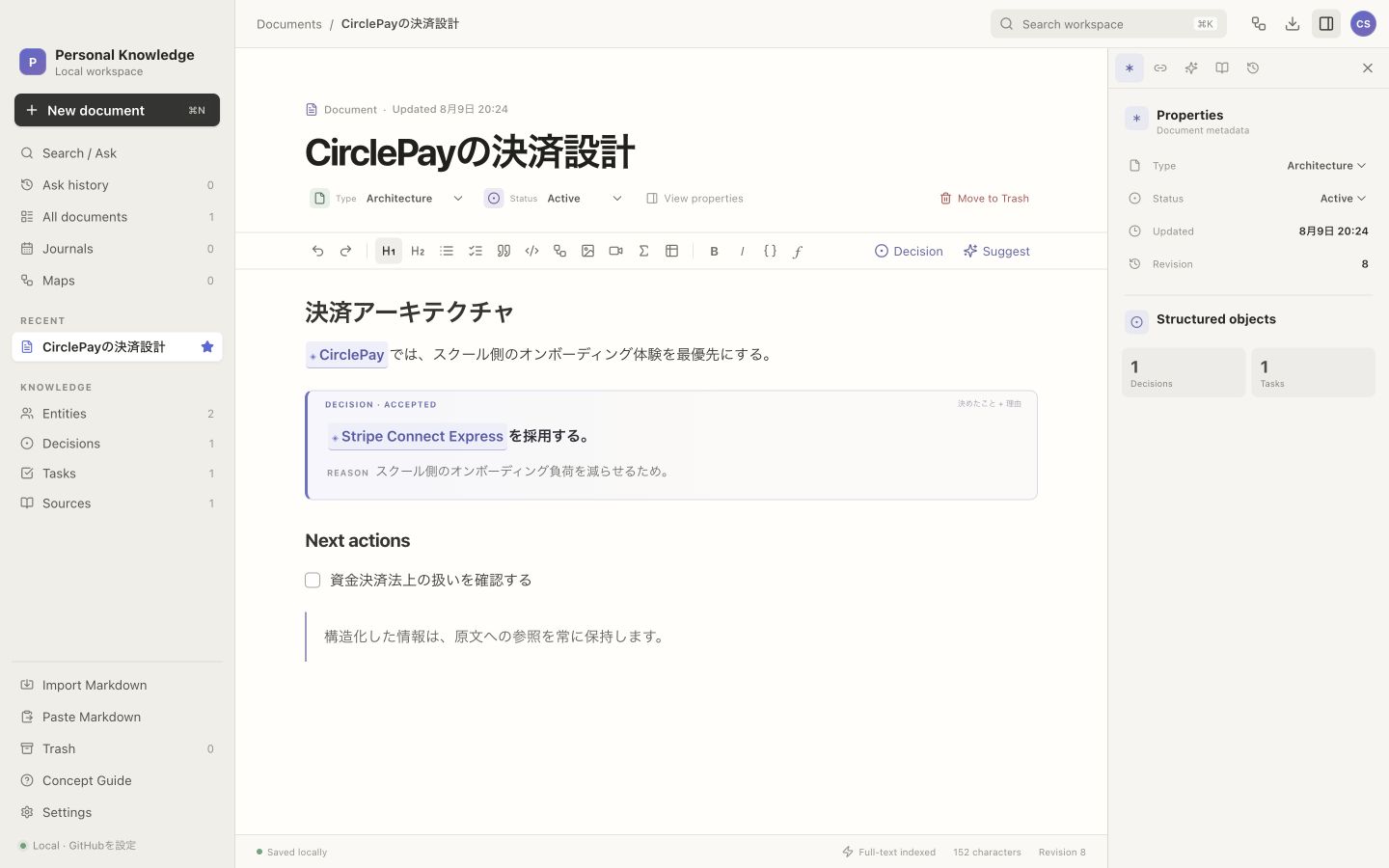This screenshot has width=1389, height=868.
Task: Open the Type dropdown under the title
Action: (388, 198)
